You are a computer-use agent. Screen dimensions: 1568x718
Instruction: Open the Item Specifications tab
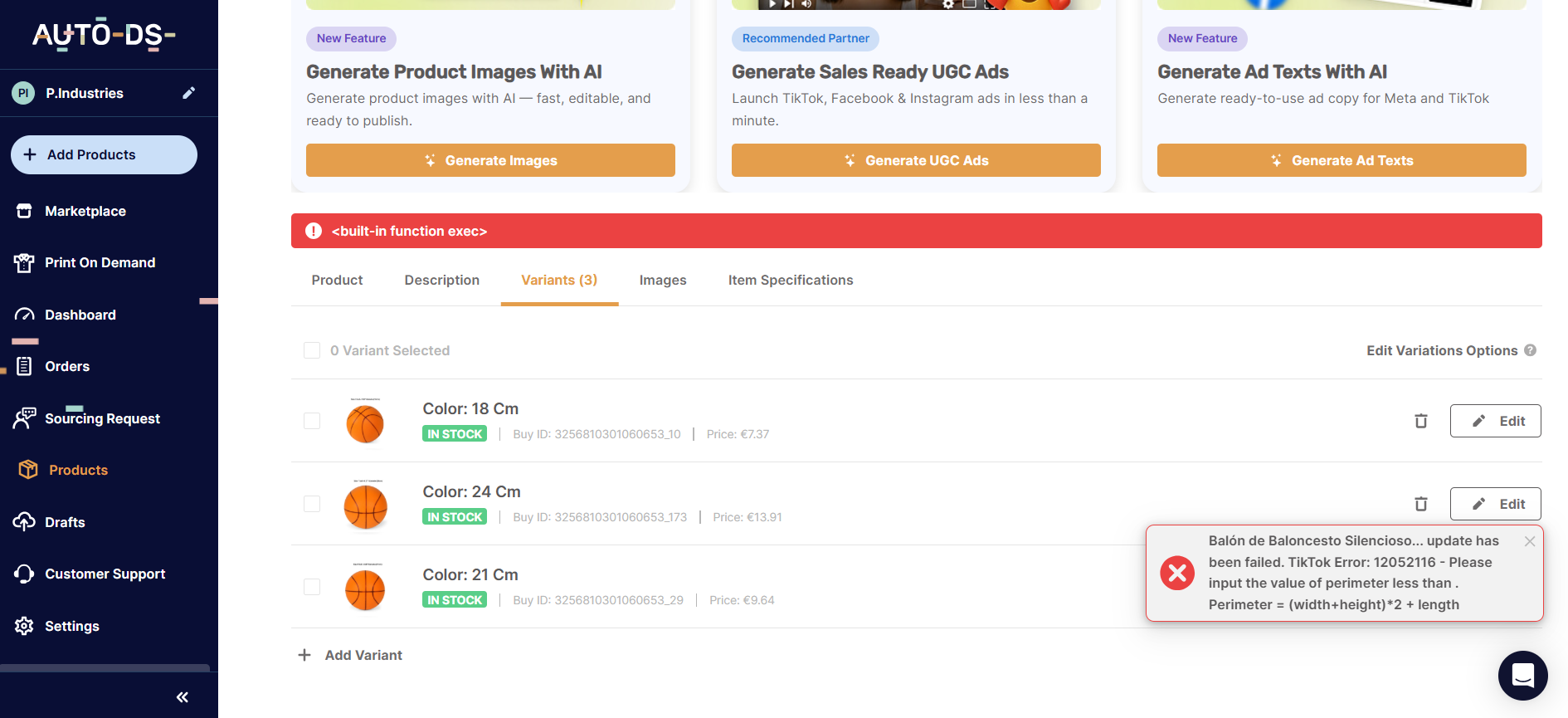click(x=790, y=281)
